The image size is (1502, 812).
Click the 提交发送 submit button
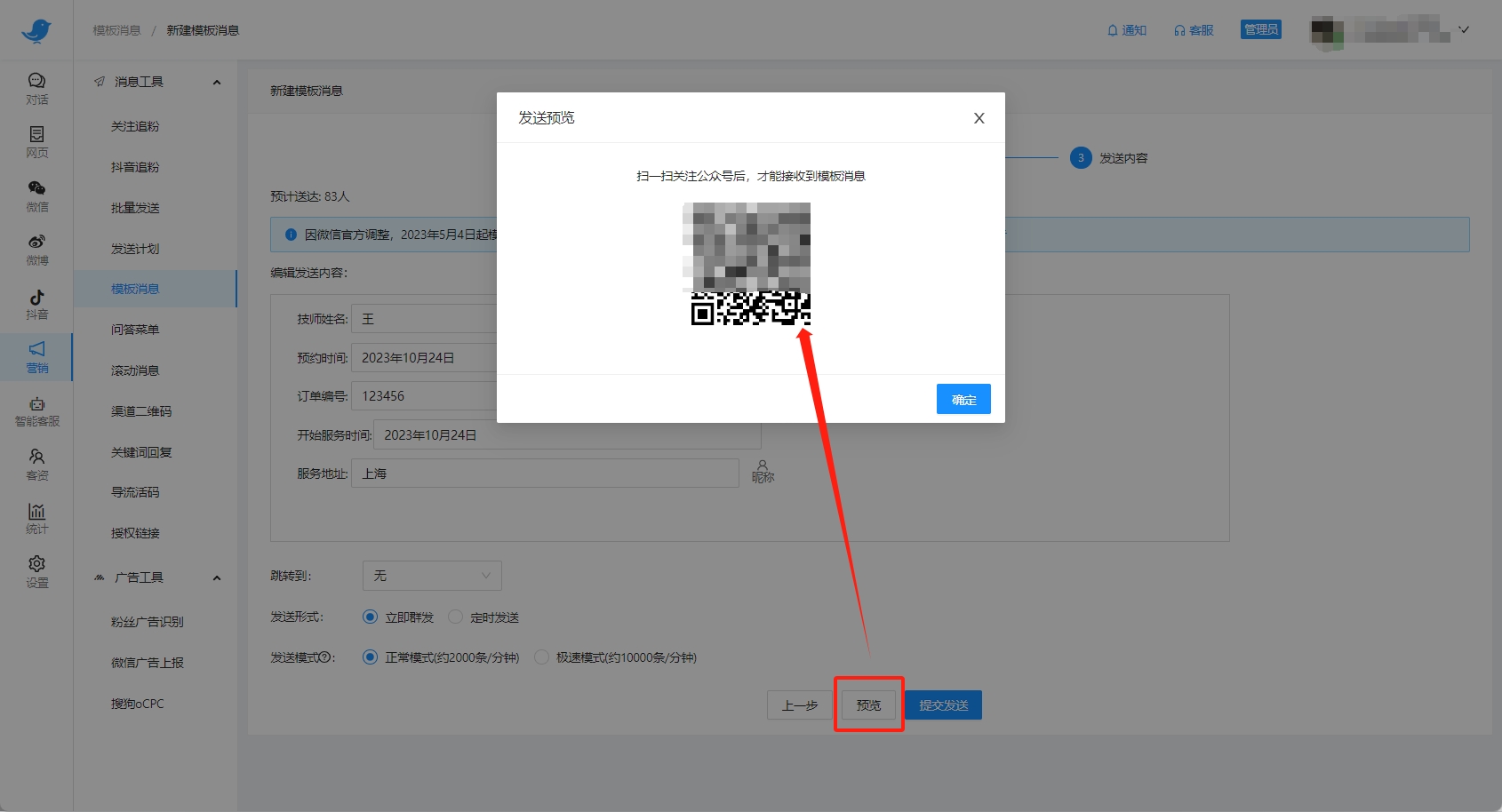click(943, 705)
